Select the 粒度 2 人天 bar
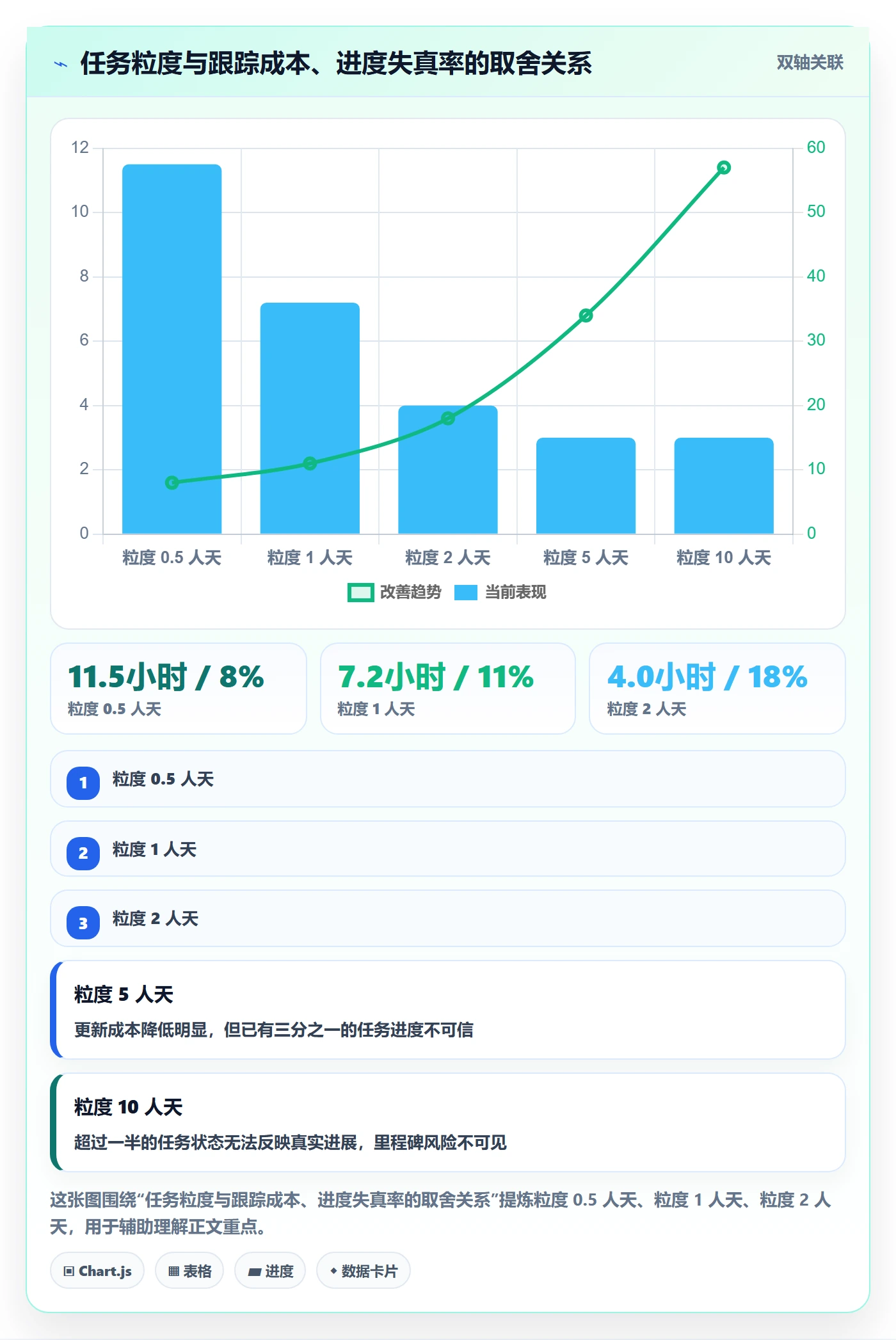Screen dimensions: 896x1340 [448, 470]
